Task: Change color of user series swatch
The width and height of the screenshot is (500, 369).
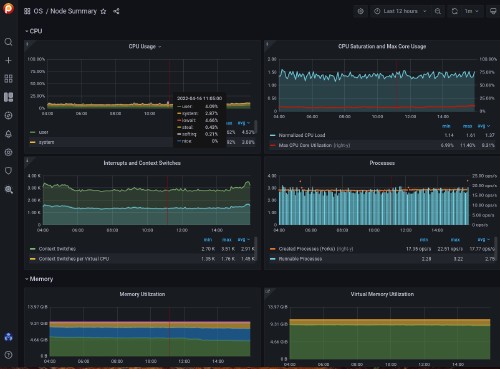Action: click(x=32, y=132)
